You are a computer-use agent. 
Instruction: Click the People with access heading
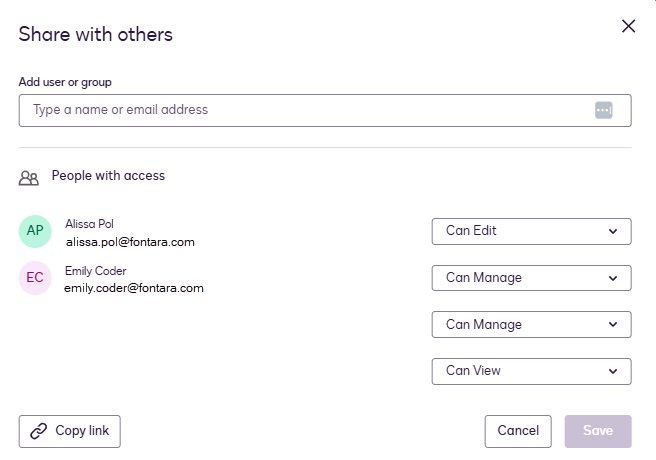click(x=108, y=176)
